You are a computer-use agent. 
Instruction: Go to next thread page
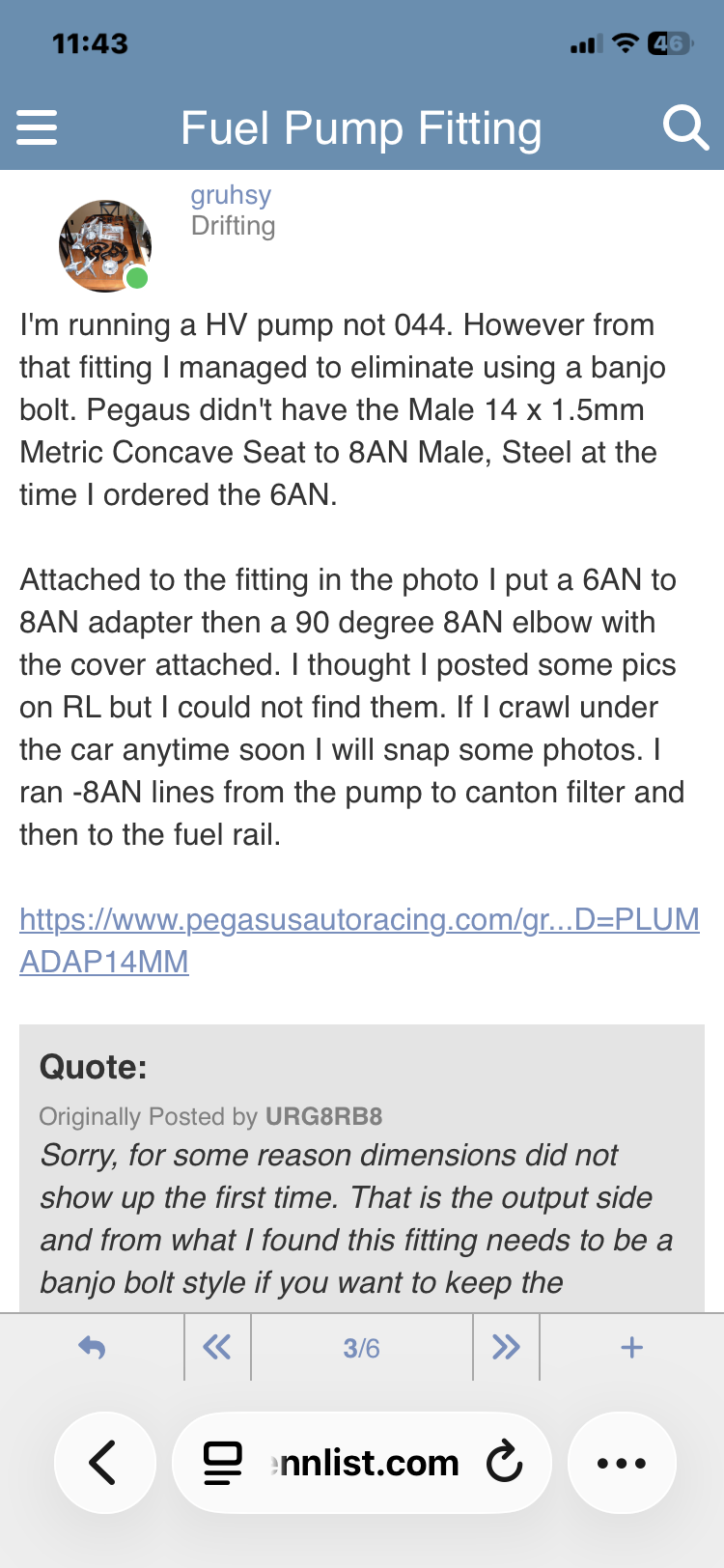506,1347
